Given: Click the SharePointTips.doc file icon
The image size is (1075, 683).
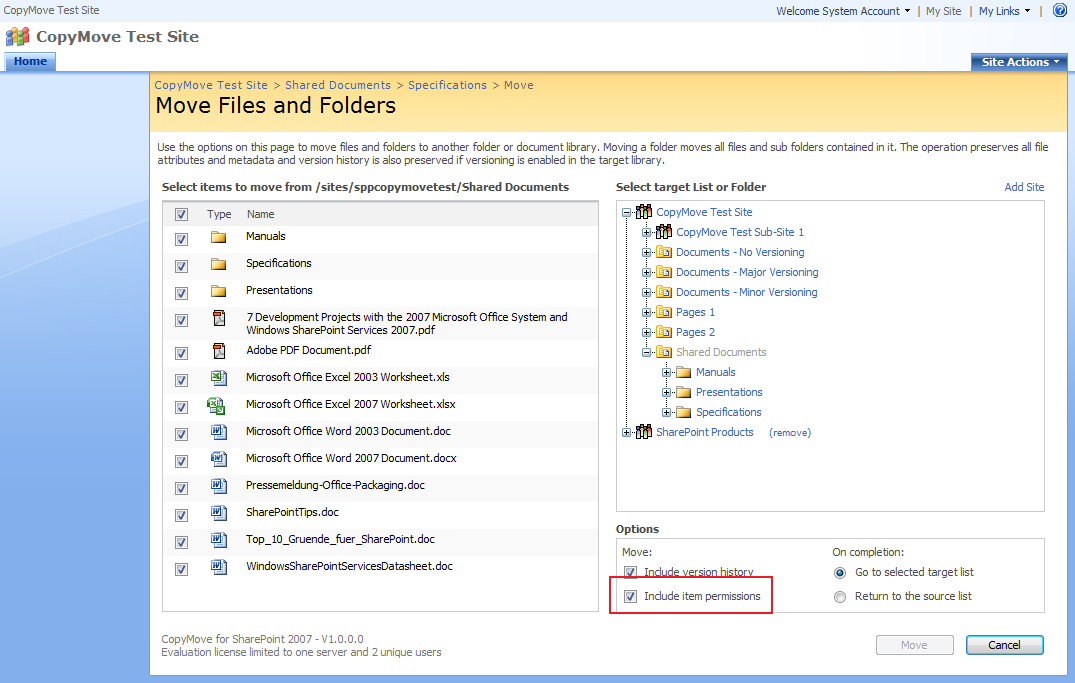Looking at the screenshot, I should pos(219,513).
